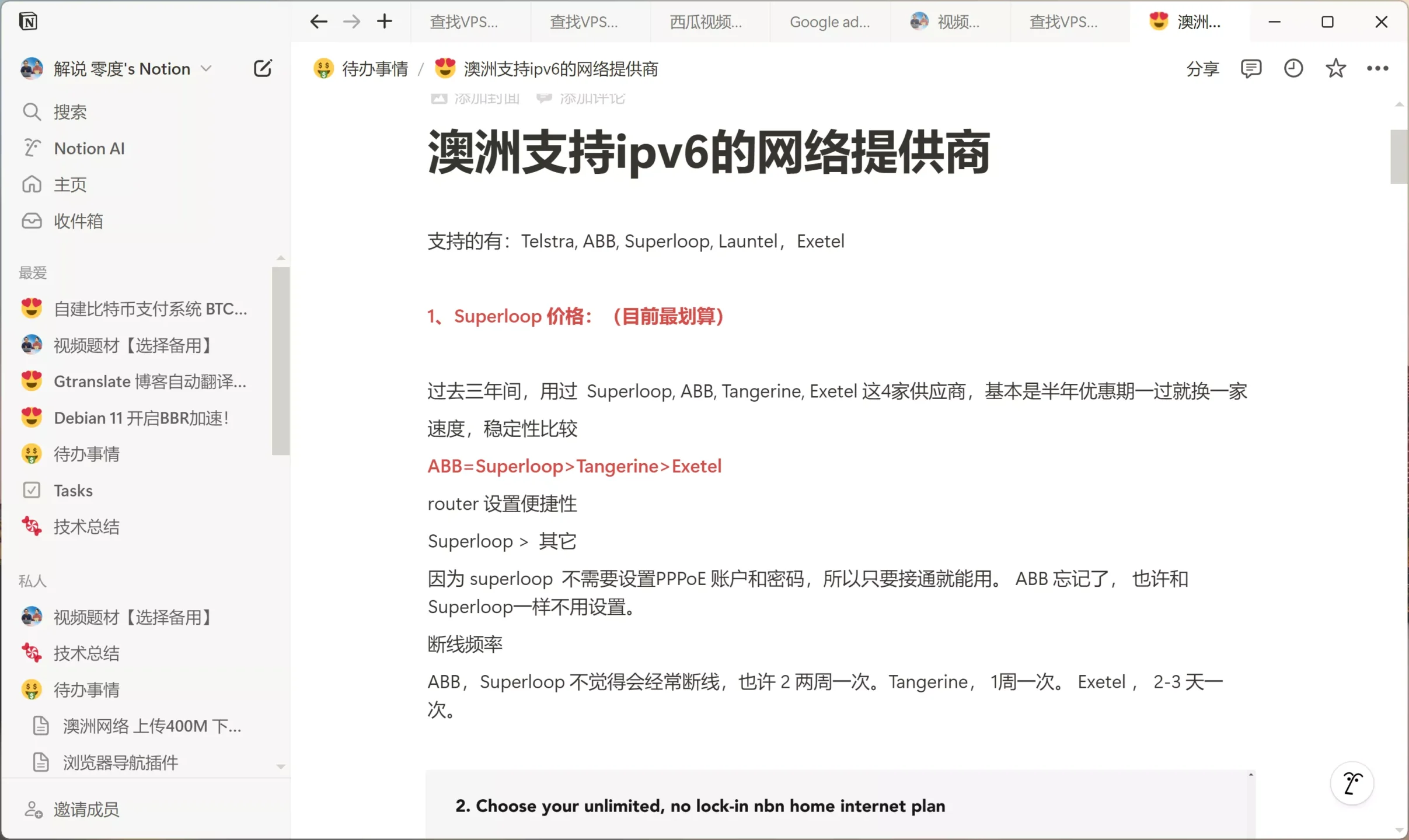Open a new tab with the plus icon
This screenshot has width=1409, height=840.
coord(385,22)
